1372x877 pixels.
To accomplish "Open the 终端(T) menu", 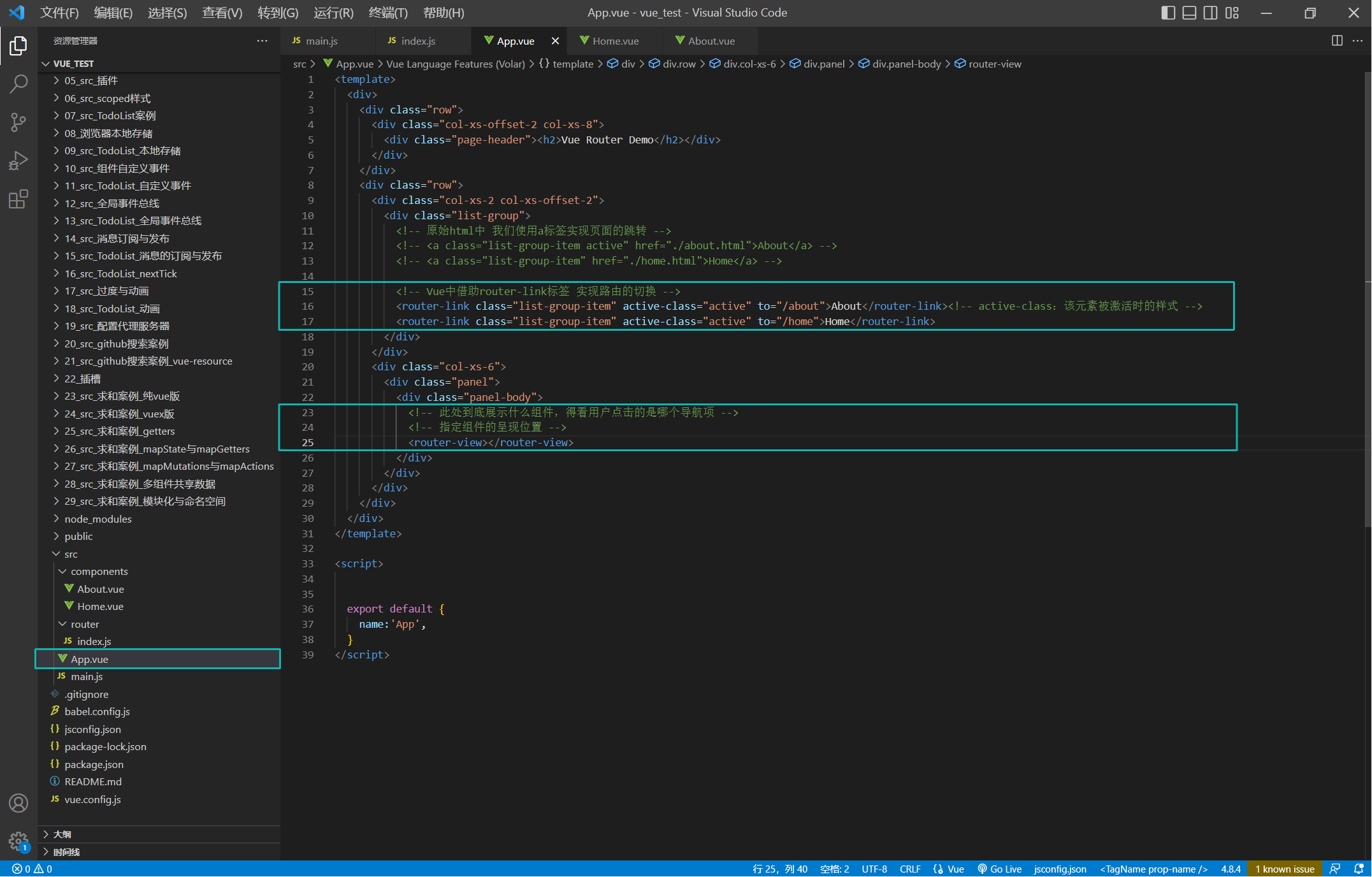I will 388,13.
